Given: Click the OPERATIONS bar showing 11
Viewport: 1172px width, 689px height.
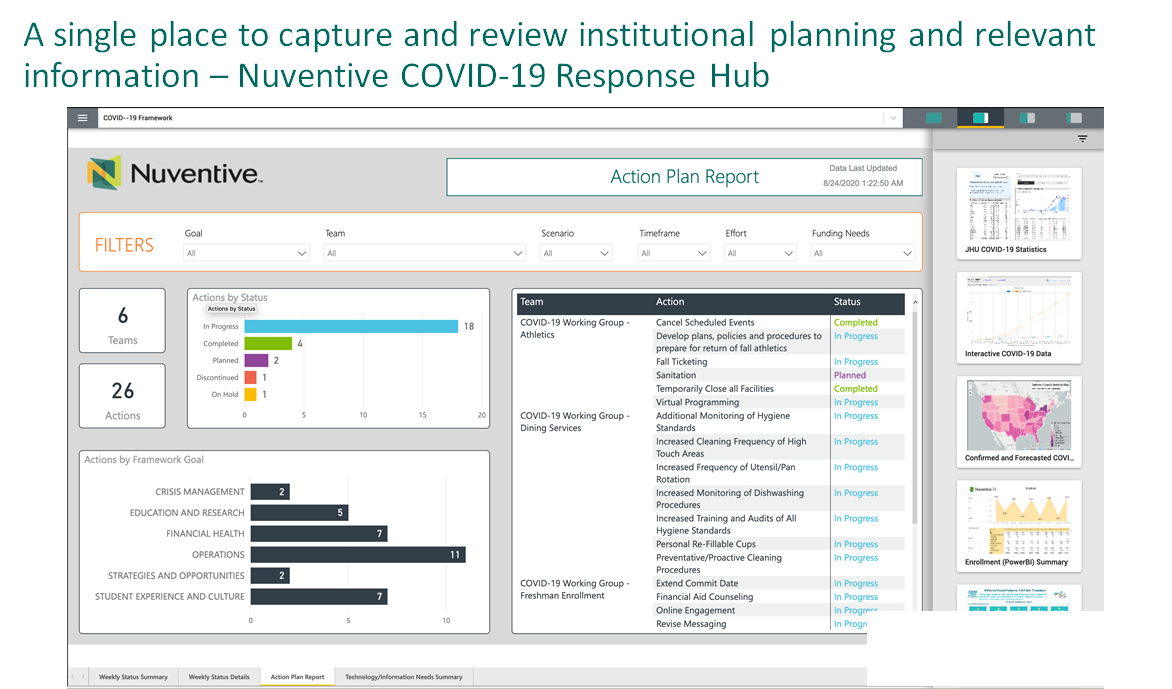Looking at the screenshot, I should pos(358,554).
